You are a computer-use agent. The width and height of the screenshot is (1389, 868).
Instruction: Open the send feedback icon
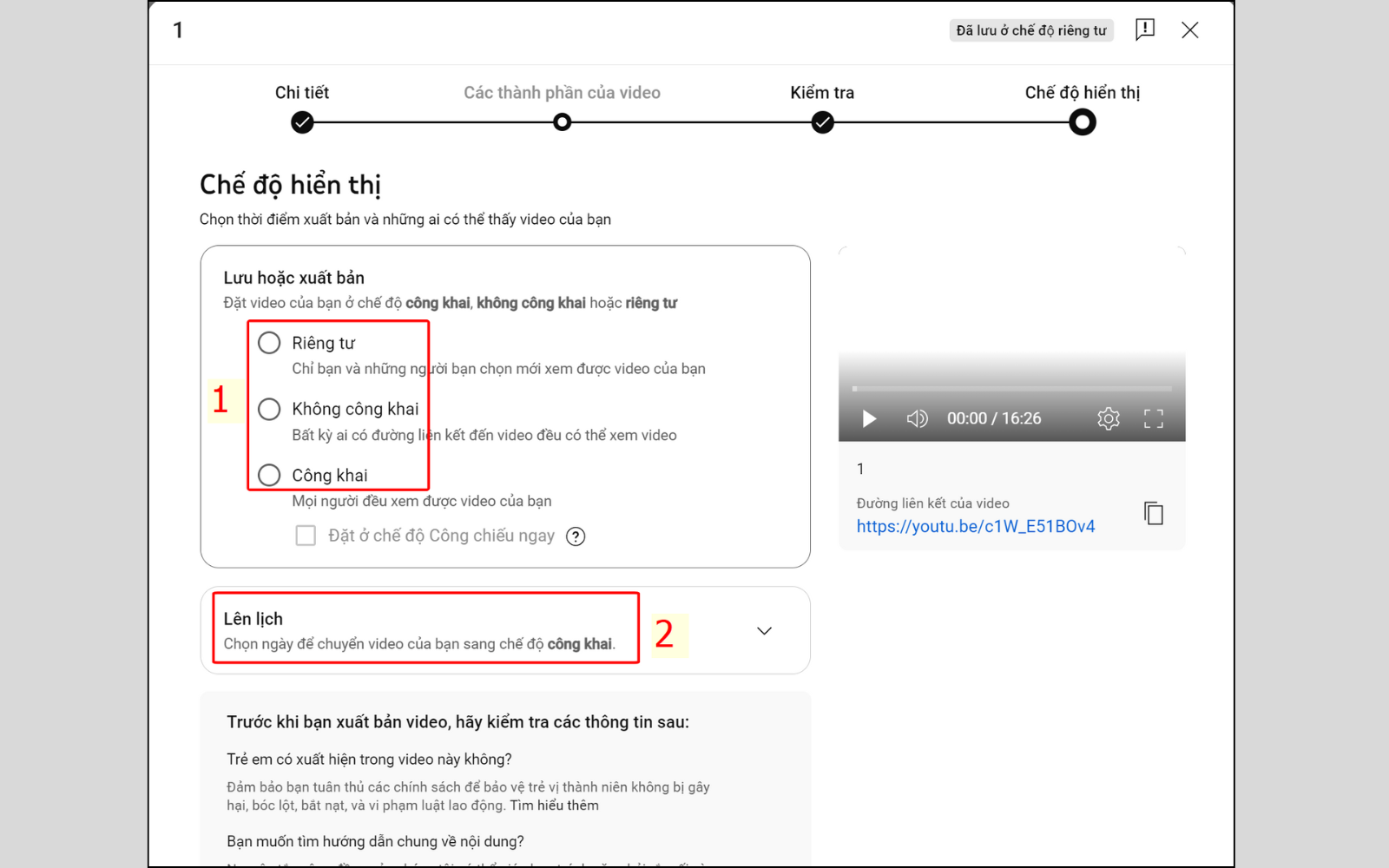click(1145, 30)
